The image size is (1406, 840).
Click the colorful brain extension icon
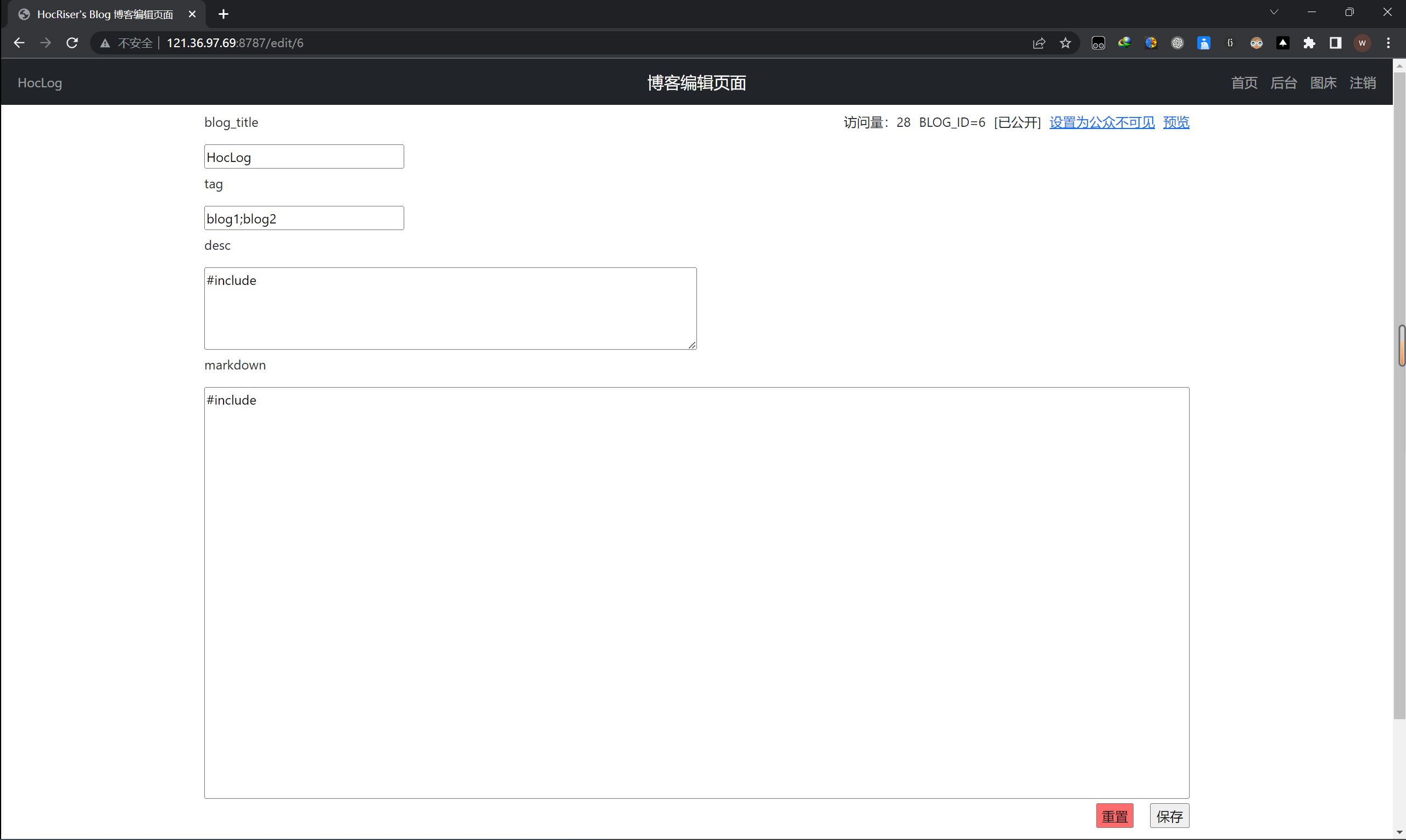point(1151,43)
